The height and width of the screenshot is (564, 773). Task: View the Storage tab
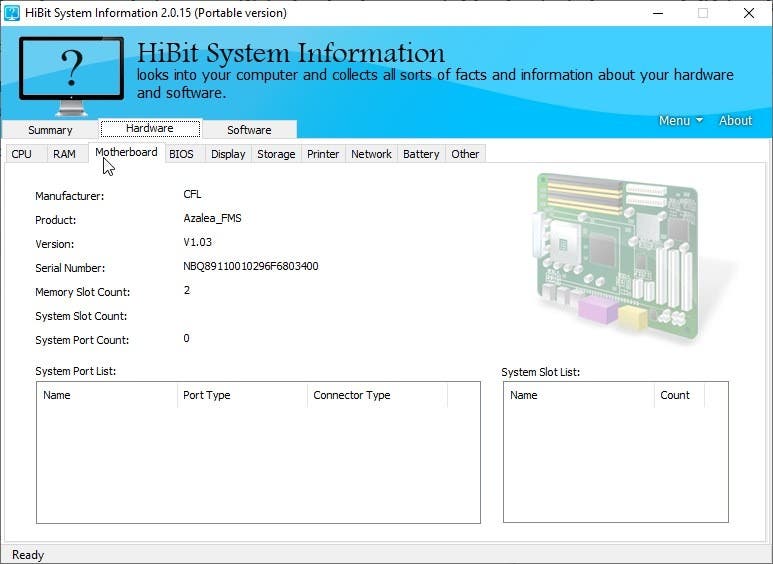276,154
